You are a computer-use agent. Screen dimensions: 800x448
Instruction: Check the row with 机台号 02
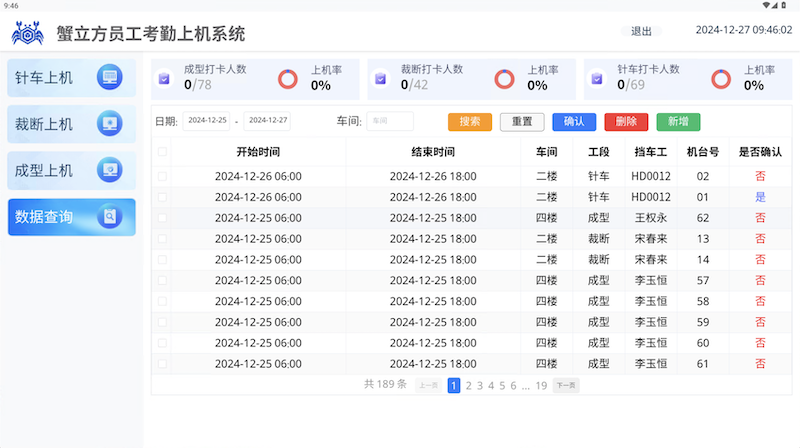(x=162, y=176)
